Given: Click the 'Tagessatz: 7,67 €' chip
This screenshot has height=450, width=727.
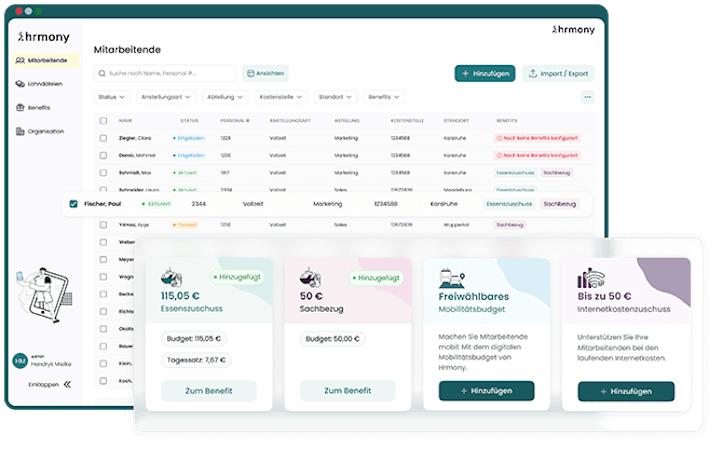Looking at the screenshot, I should [x=196, y=360].
